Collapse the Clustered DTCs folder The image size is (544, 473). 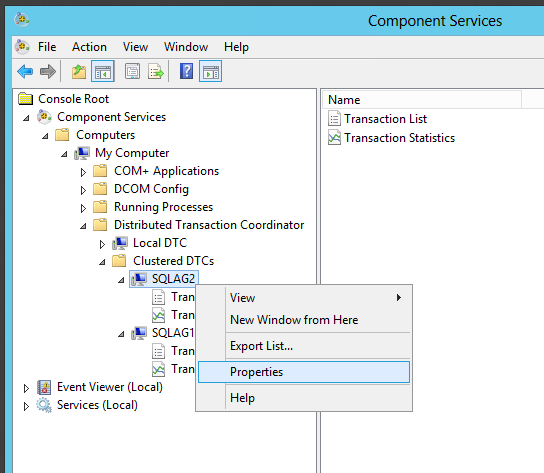[x=102, y=262]
